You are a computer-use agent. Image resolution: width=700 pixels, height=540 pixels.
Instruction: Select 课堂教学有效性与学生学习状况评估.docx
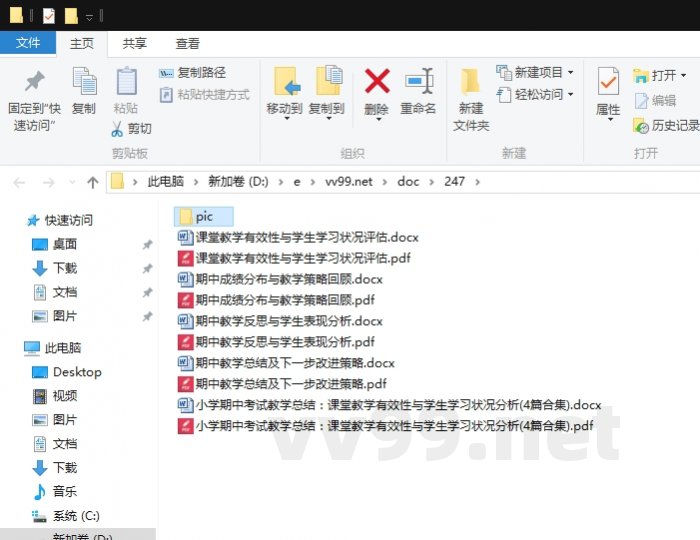coord(298,237)
